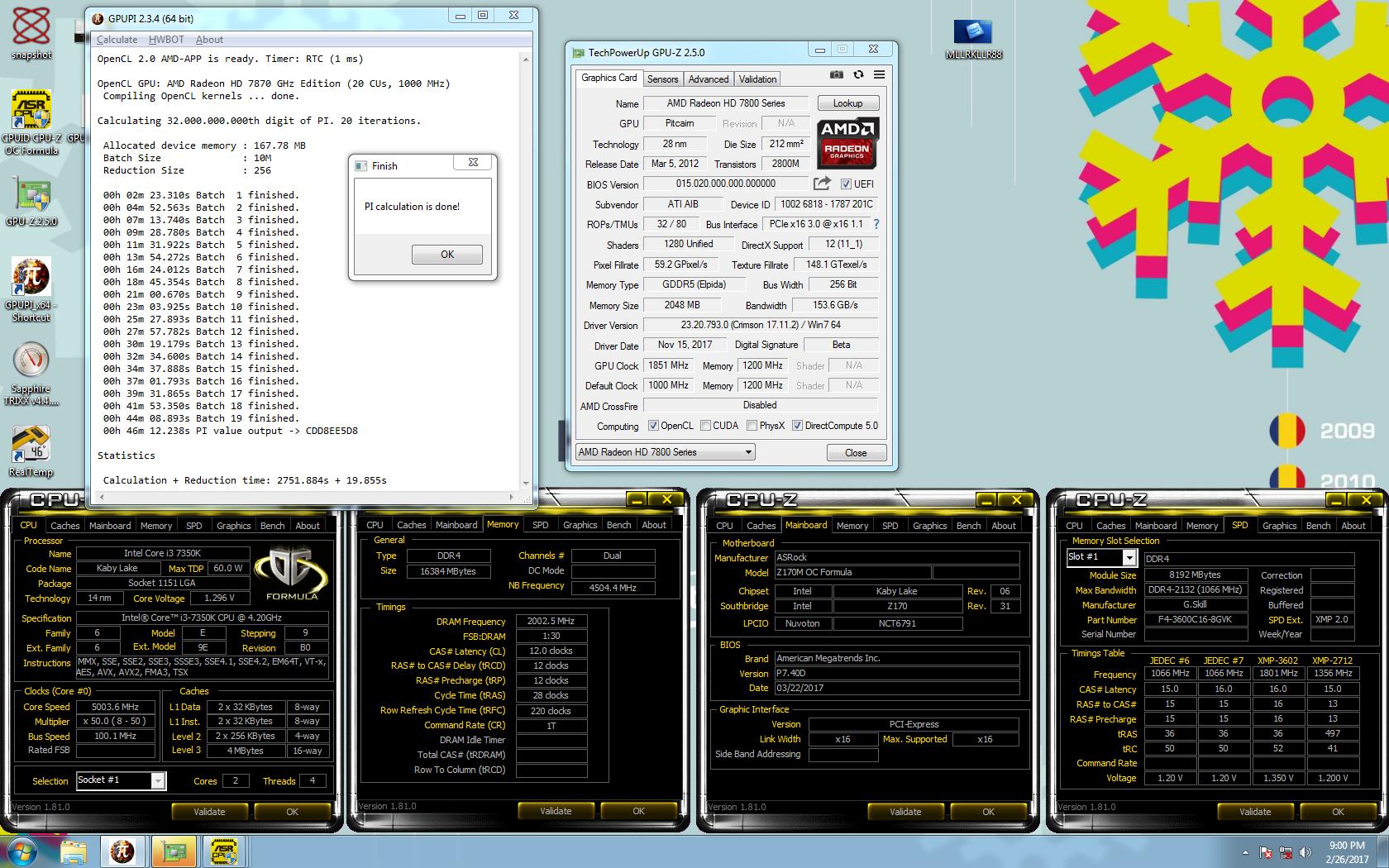Select CPU-Z OC Formula taskbar icon
The image size is (1389, 868).
(x=224, y=851)
